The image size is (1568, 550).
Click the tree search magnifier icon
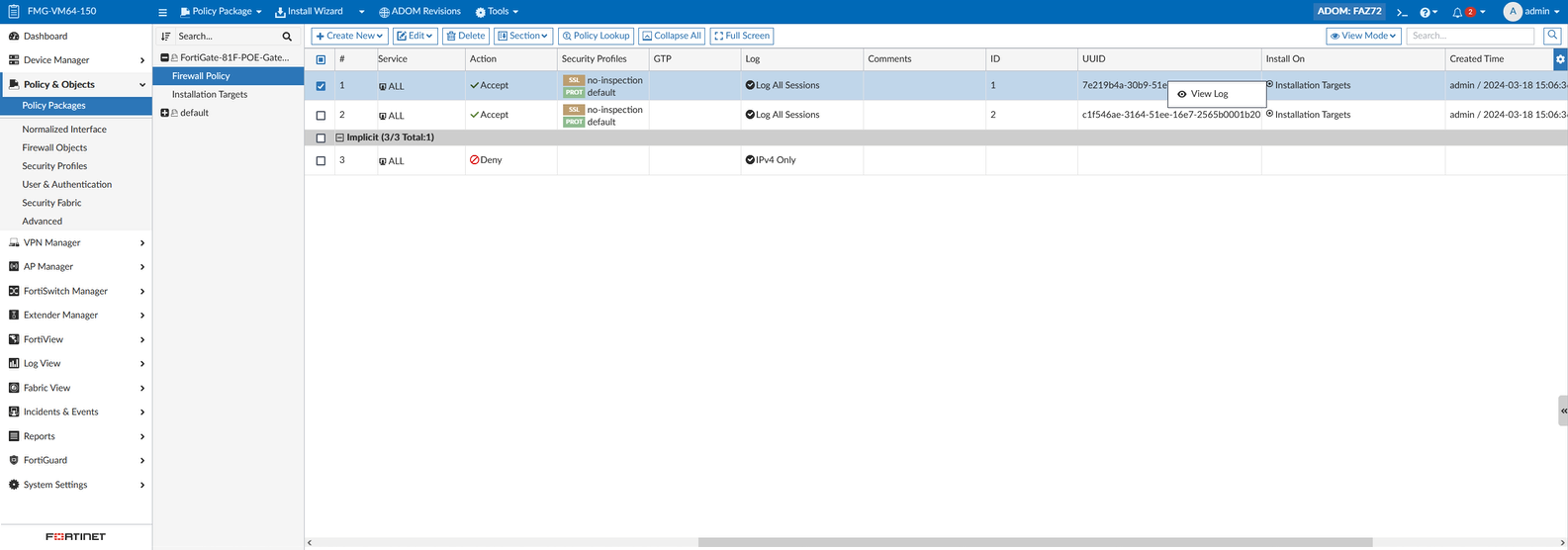(288, 37)
